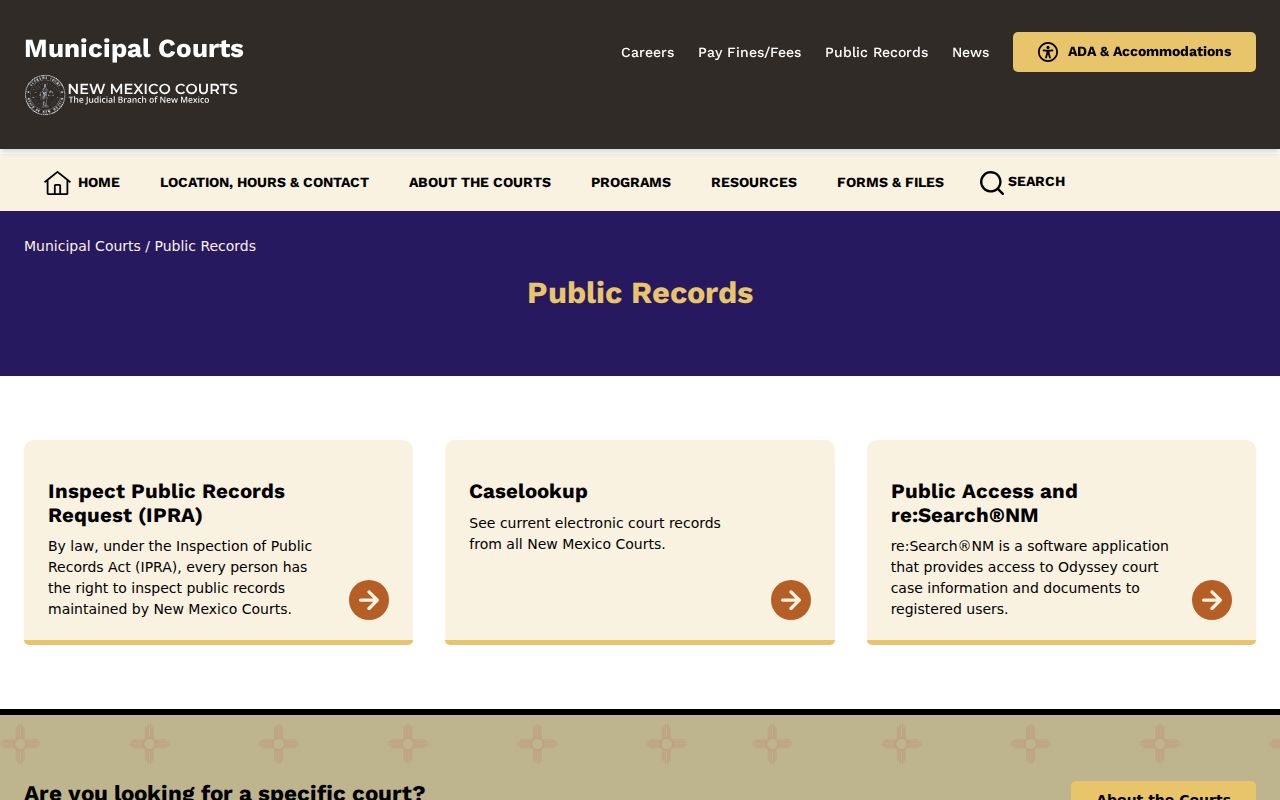Expand the Resources menu
The width and height of the screenshot is (1280, 800).
[754, 182]
